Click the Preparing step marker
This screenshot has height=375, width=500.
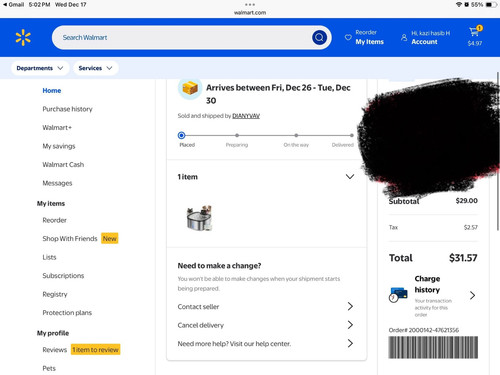click(237, 135)
